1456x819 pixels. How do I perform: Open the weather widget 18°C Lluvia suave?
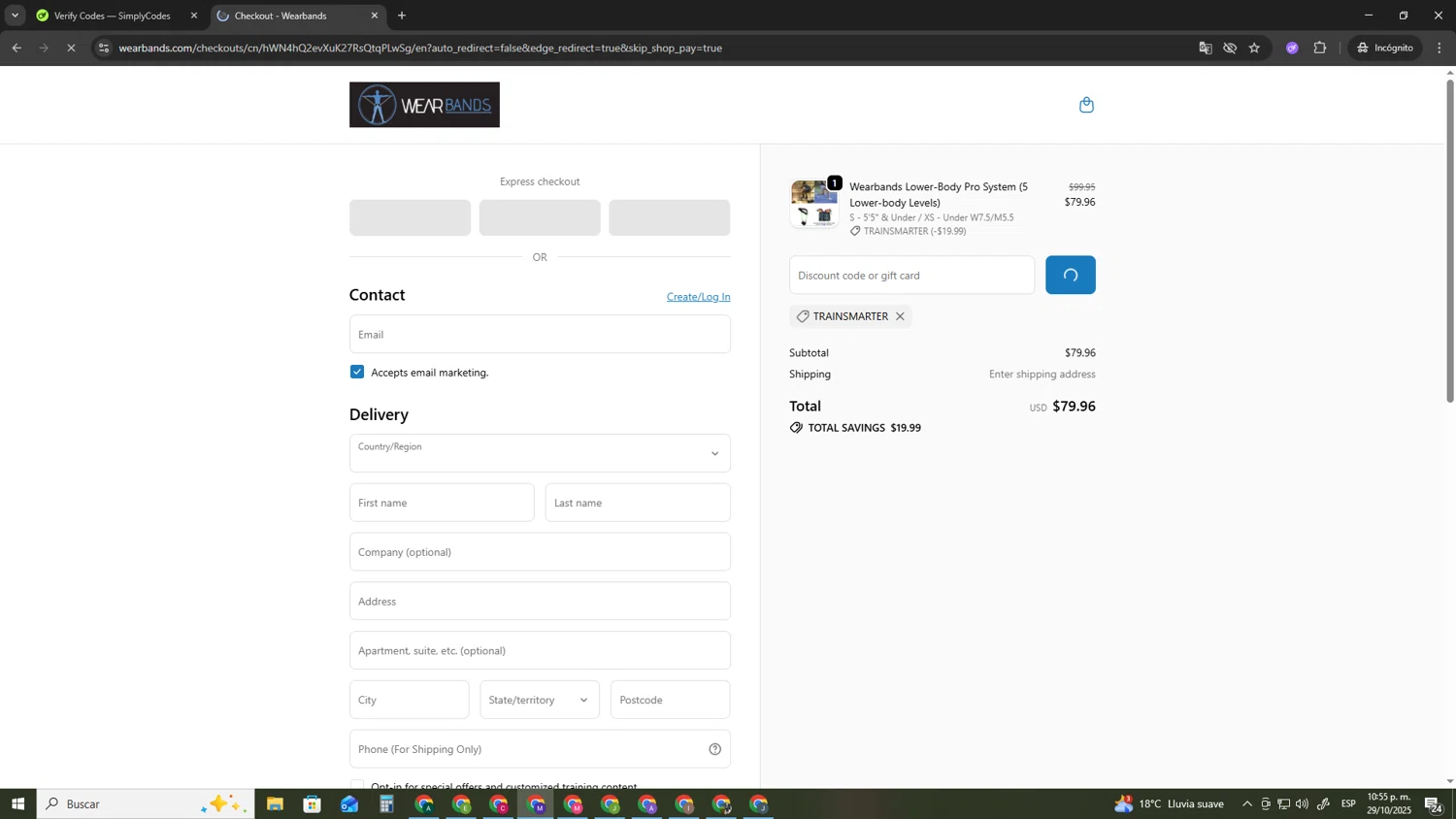pos(1169,803)
